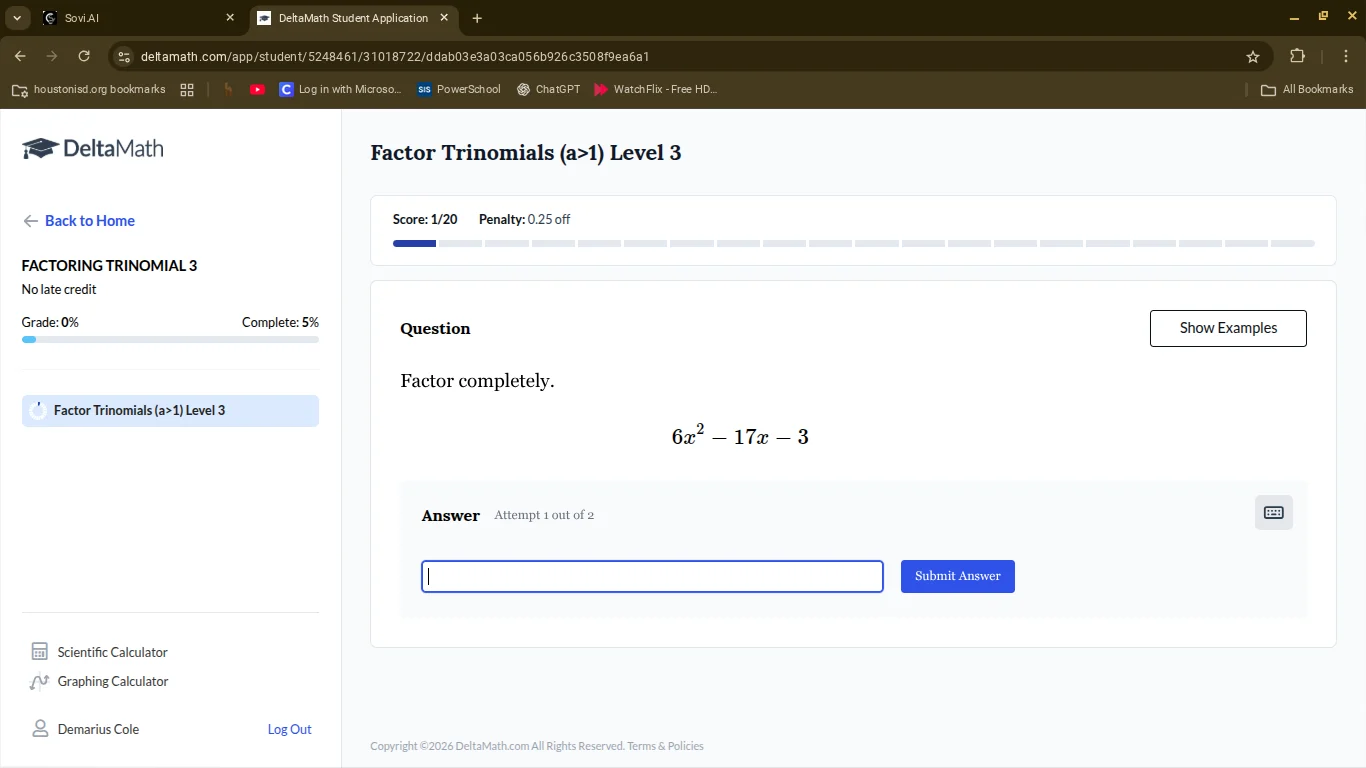Image resolution: width=1366 pixels, height=768 pixels.
Task: Open the Chrome three-dot menu
Action: [1346, 56]
